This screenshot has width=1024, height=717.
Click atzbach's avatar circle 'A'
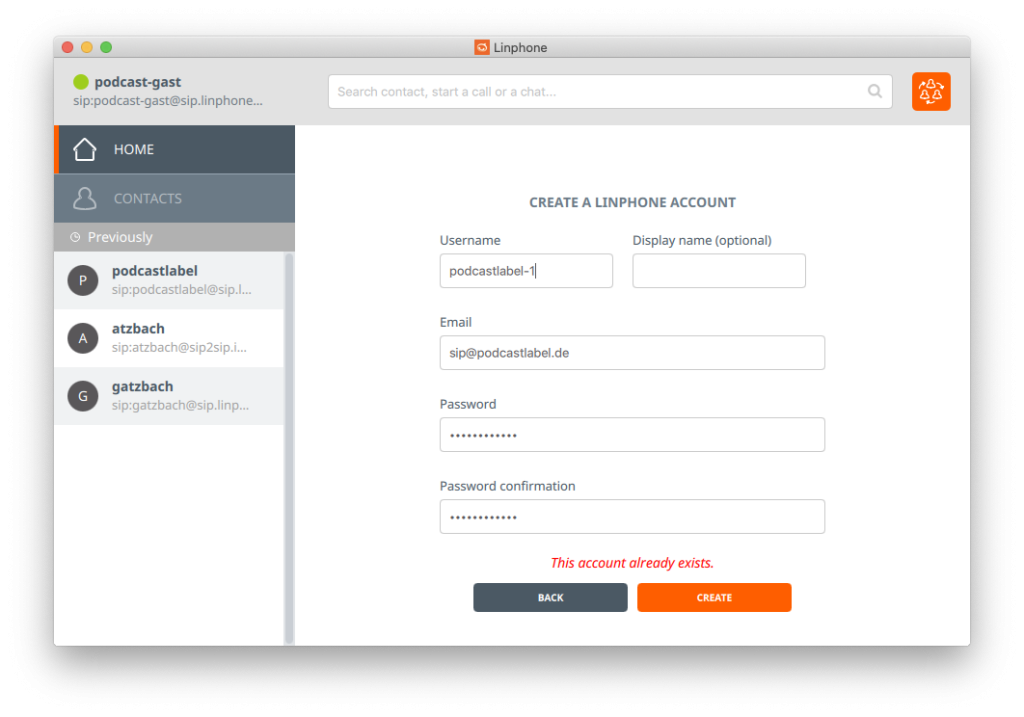(x=83, y=338)
